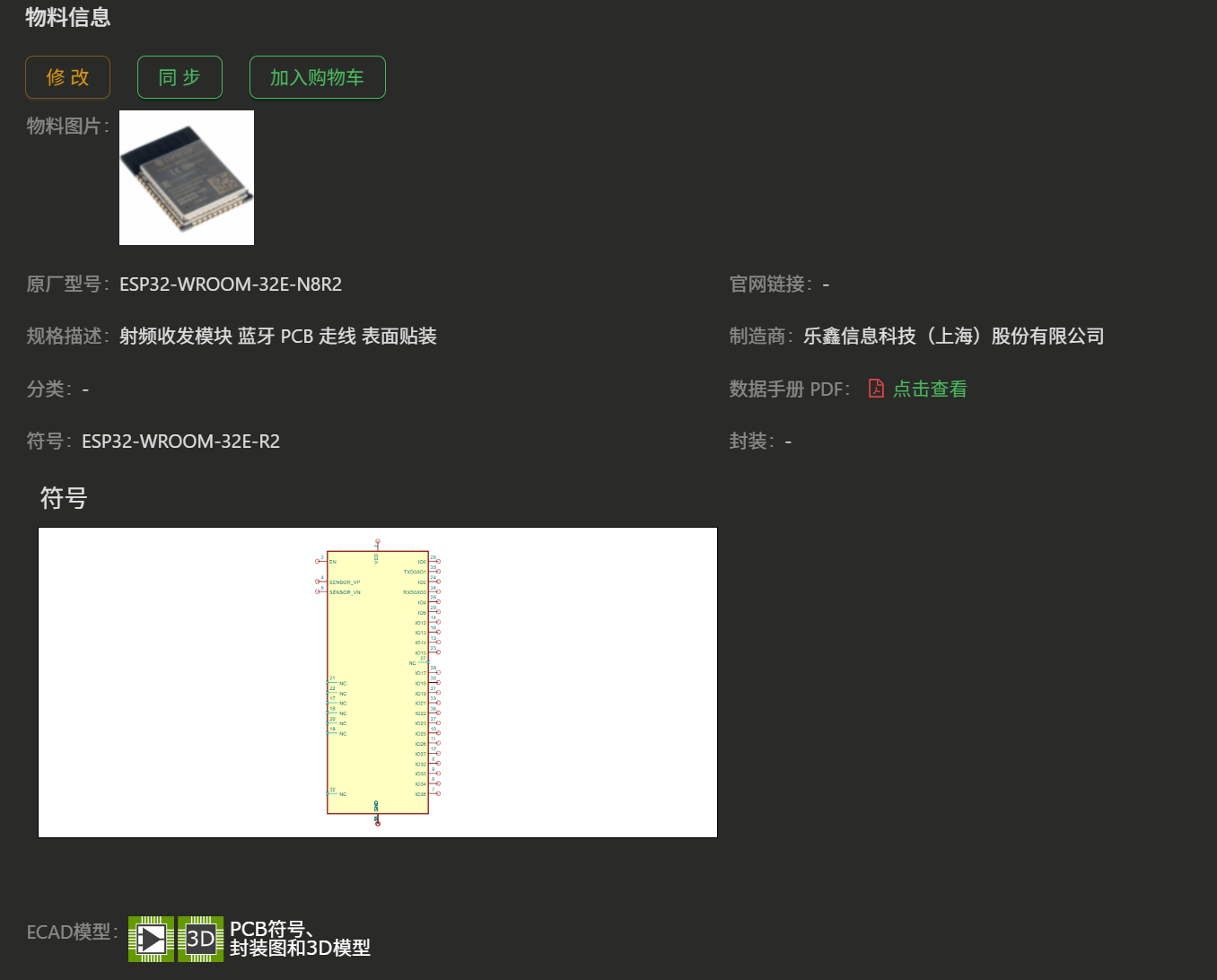Select the part number ESP32-WROOM-32E-N8R2
This screenshot has height=980, width=1217.
coord(231,284)
